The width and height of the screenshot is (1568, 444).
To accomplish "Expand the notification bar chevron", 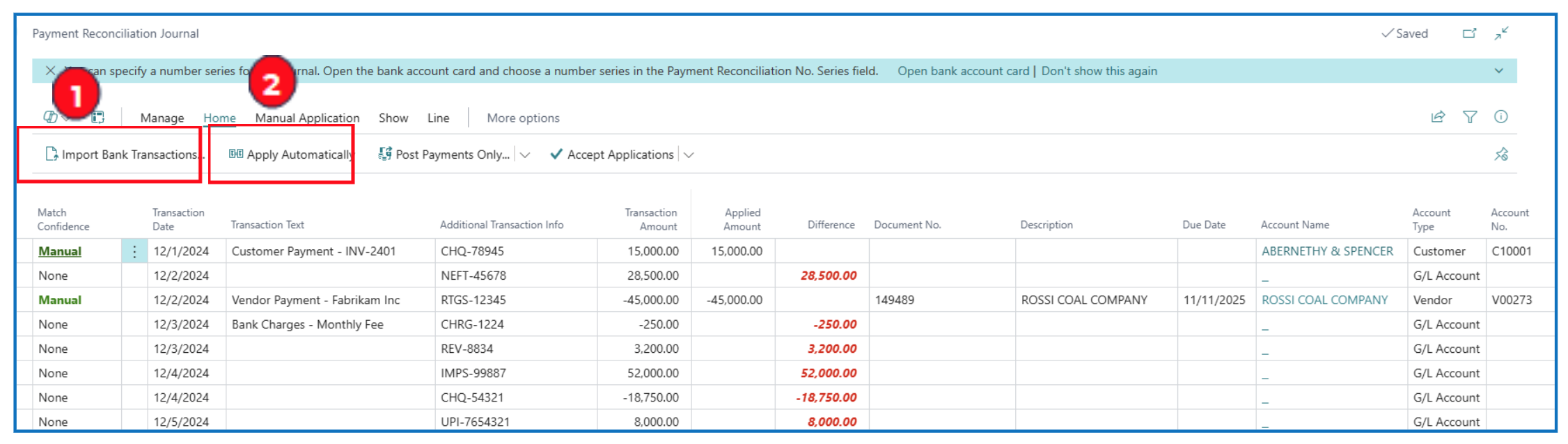I will click(1499, 71).
